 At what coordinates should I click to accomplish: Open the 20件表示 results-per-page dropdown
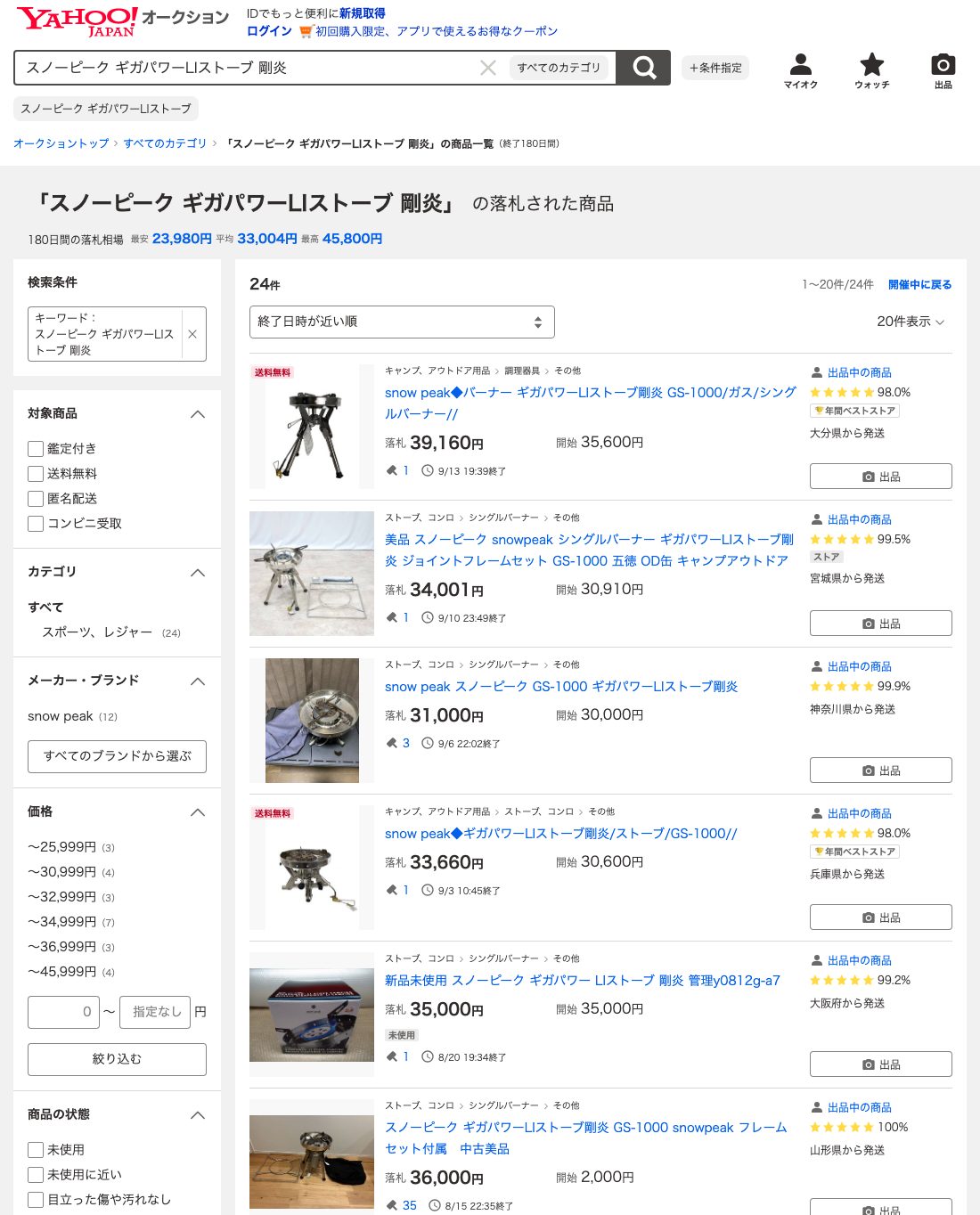[911, 322]
